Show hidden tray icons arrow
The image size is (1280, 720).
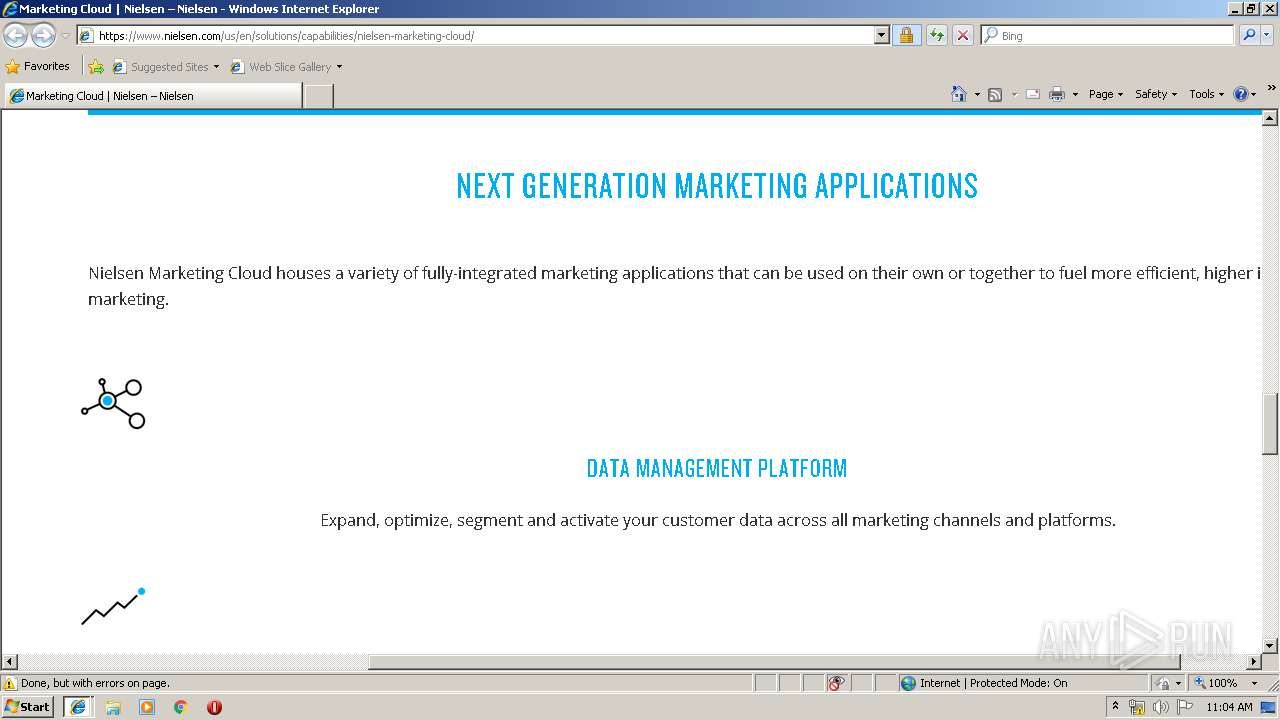[x=1116, y=706]
